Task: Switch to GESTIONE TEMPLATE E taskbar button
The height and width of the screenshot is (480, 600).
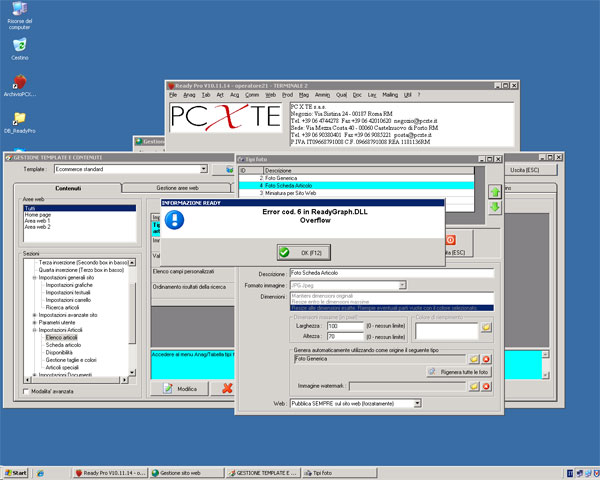Action: coord(263,473)
